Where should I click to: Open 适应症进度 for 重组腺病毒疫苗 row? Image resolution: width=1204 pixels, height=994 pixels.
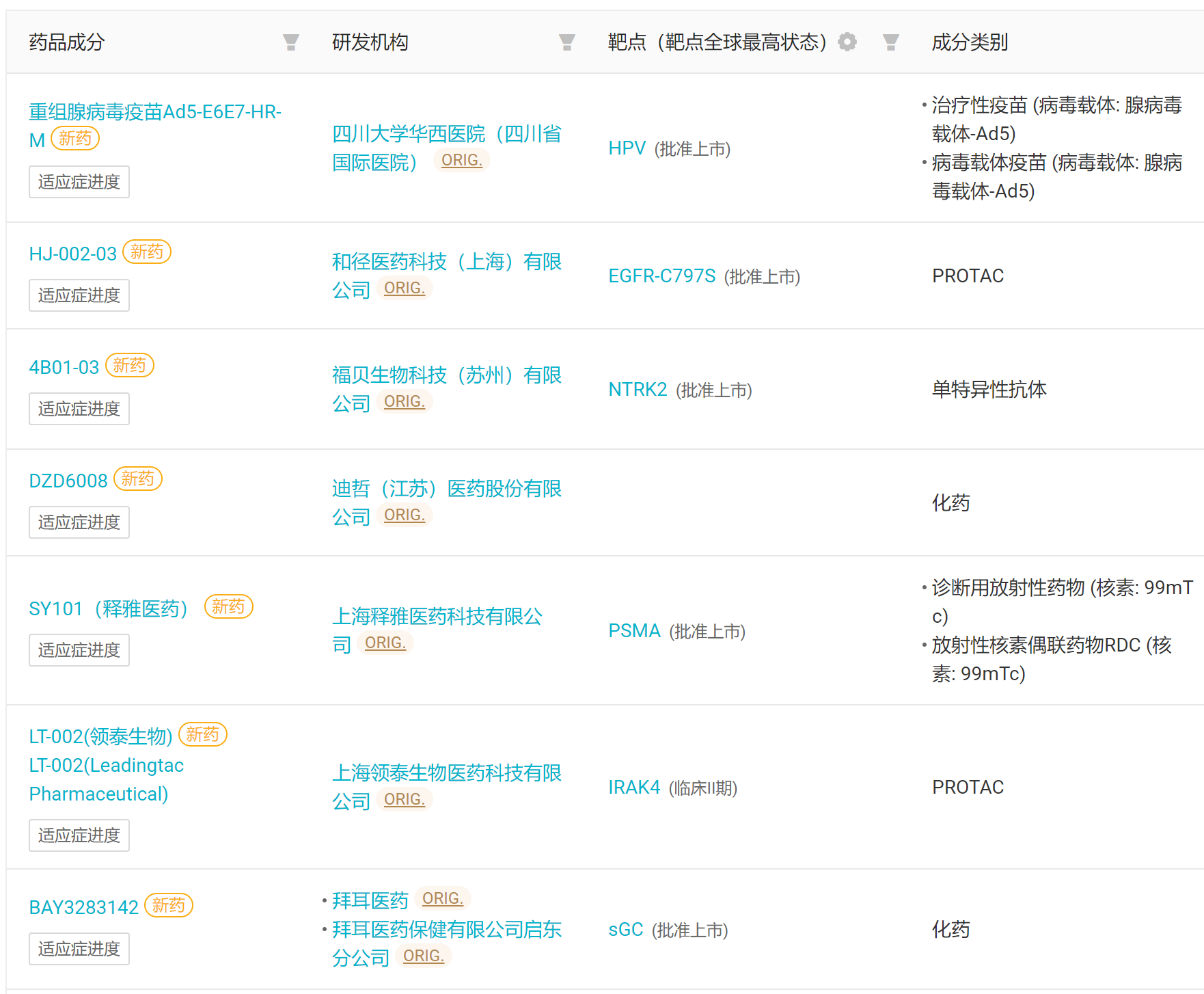pos(79,182)
